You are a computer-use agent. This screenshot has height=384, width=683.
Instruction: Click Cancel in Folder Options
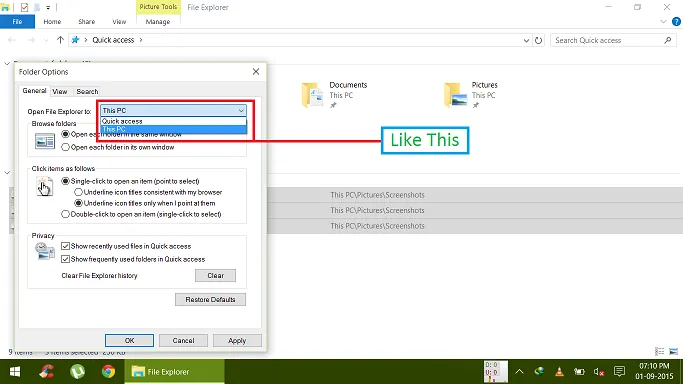(183, 340)
